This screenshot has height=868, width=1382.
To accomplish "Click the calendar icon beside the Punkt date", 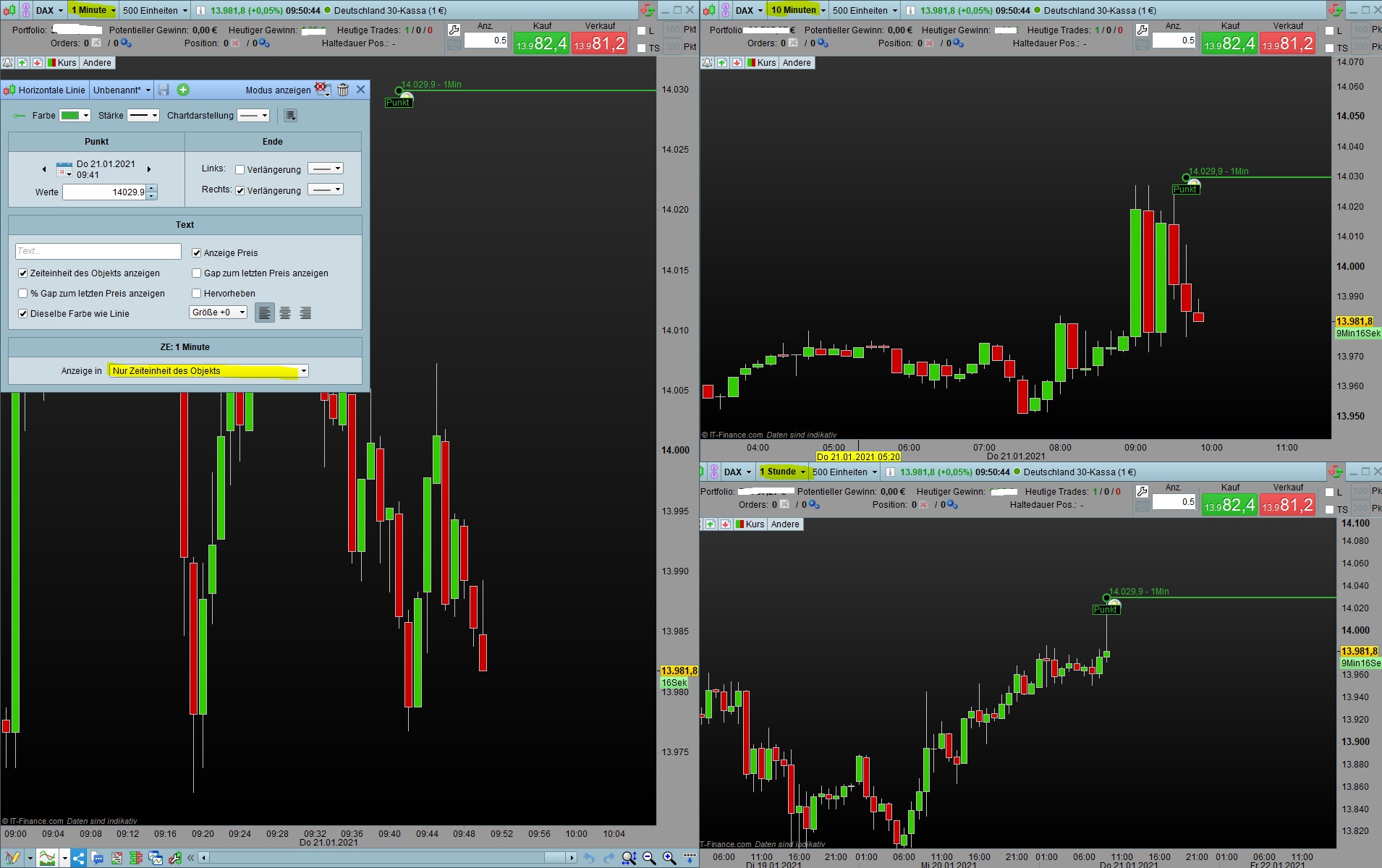I will point(64,169).
